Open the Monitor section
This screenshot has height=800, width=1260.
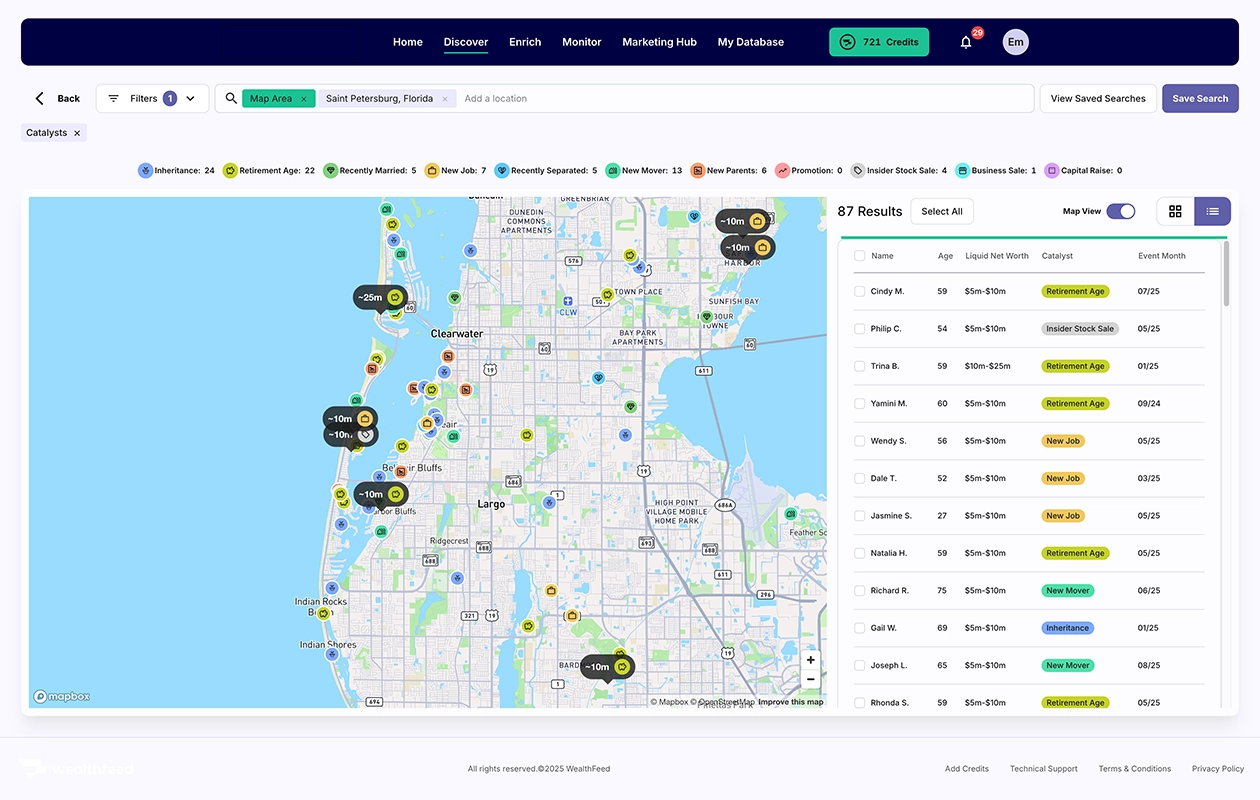(582, 42)
